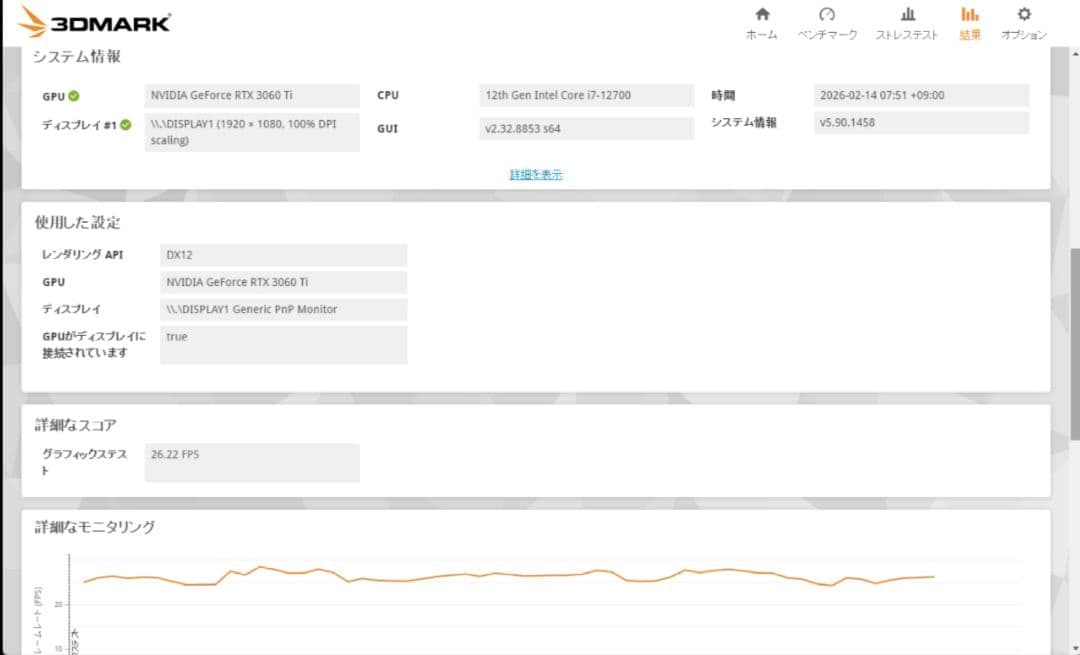This screenshot has width=1080, height=655.
Task: Click the 26.22 FPS graphics test score
Action: pos(252,462)
